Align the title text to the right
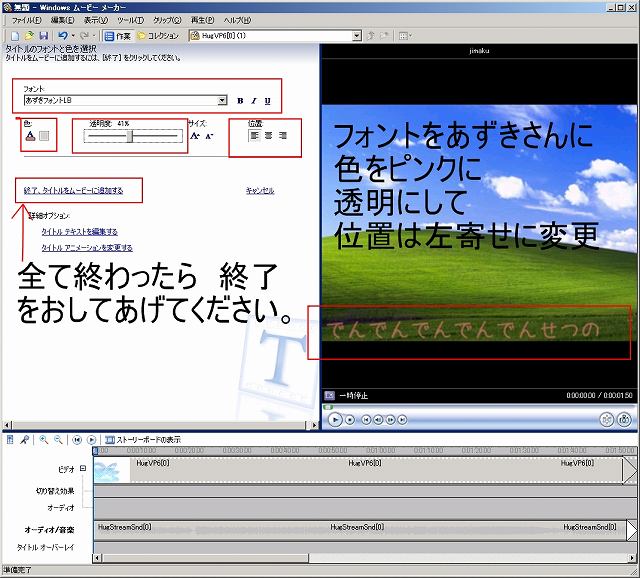Screen dimensions: 640x578 click(x=282, y=136)
